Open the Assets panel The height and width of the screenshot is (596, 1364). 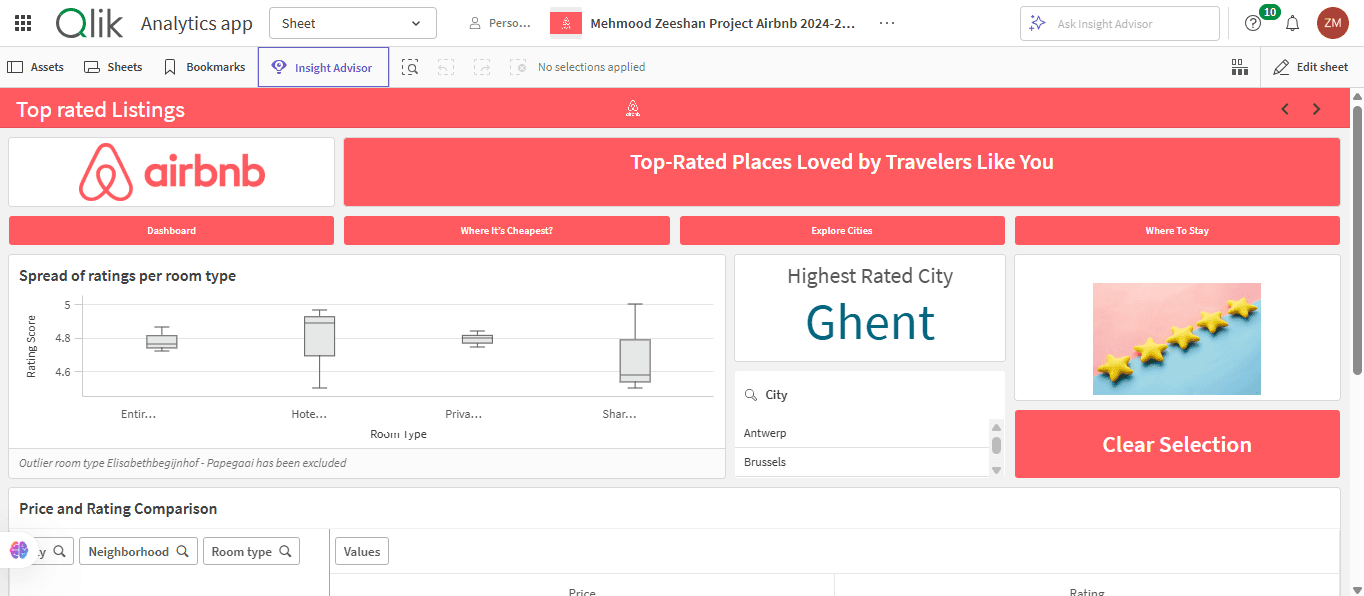pyautogui.click(x=36, y=67)
